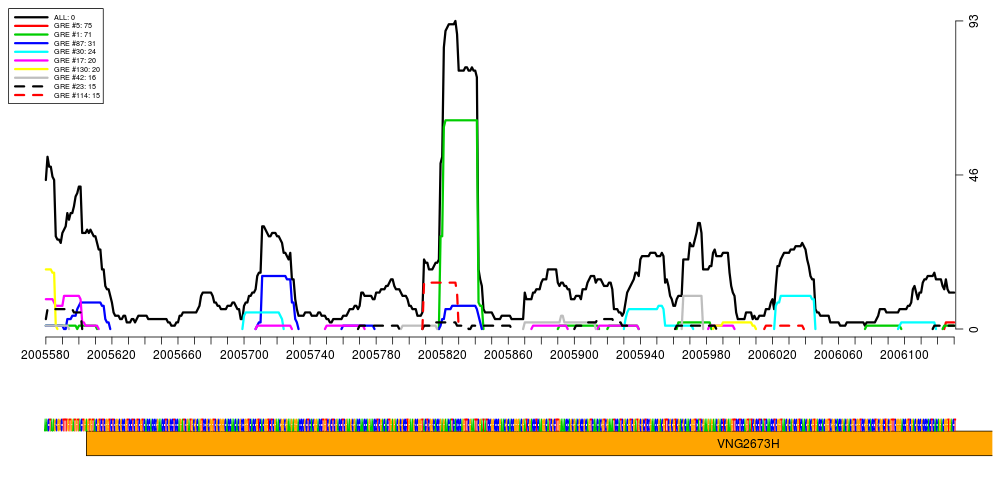
Task: Click the short yellow segment right of gray peak
Action: (x=738, y=323)
